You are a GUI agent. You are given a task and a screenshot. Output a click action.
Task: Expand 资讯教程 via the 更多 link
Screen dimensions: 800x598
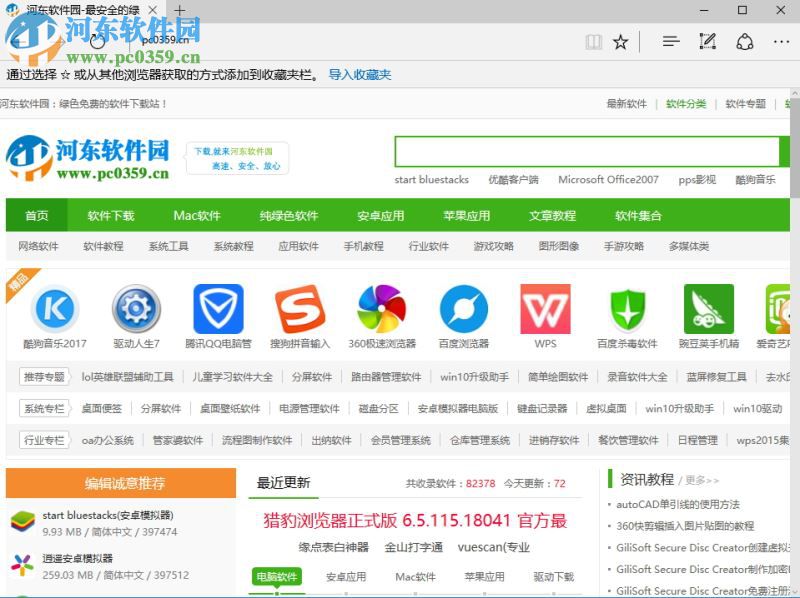pos(697,478)
